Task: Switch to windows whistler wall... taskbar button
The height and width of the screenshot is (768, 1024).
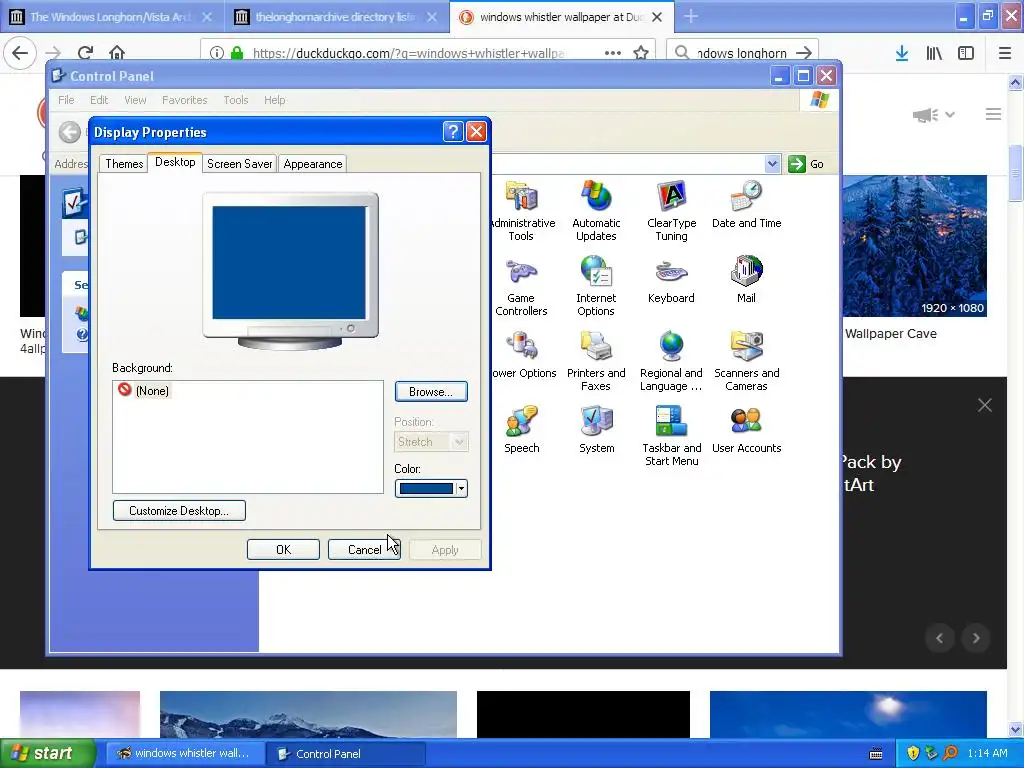Action: [185, 754]
